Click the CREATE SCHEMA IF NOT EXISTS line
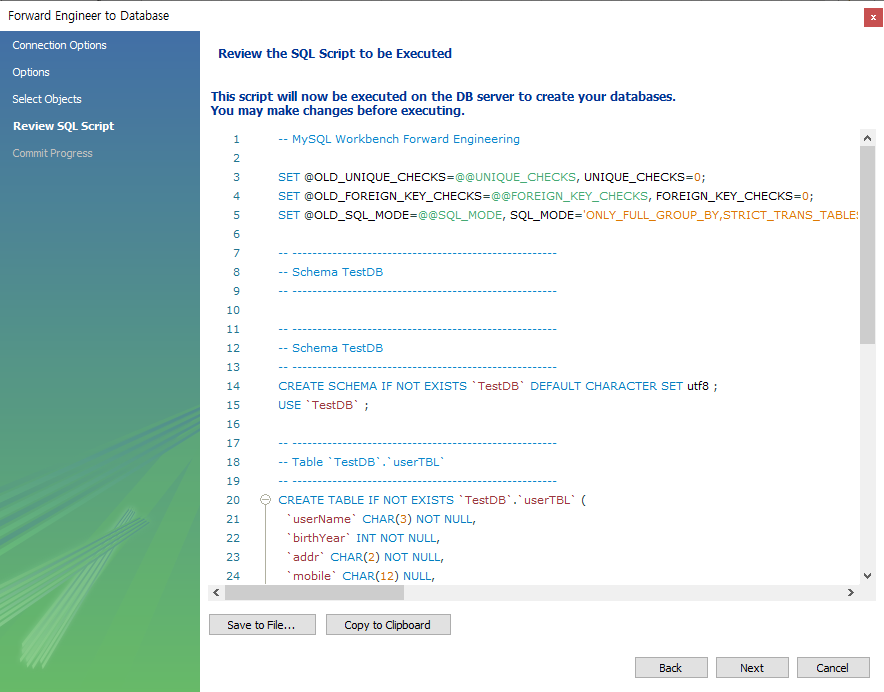Viewport: 884px width, 692px height. [x=498, y=386]
